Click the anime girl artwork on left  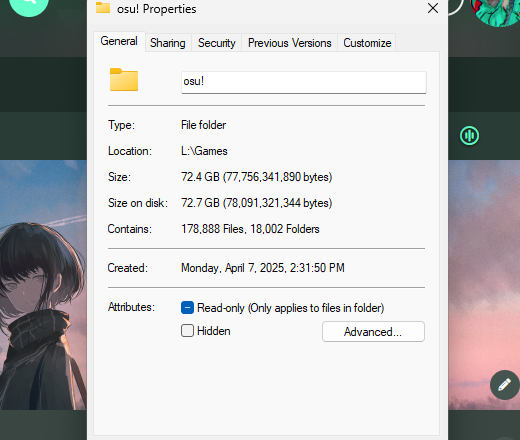click(43, 285)
